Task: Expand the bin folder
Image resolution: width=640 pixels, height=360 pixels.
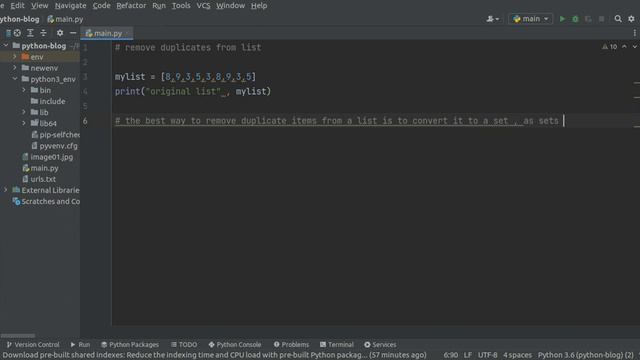Action: 24,90
